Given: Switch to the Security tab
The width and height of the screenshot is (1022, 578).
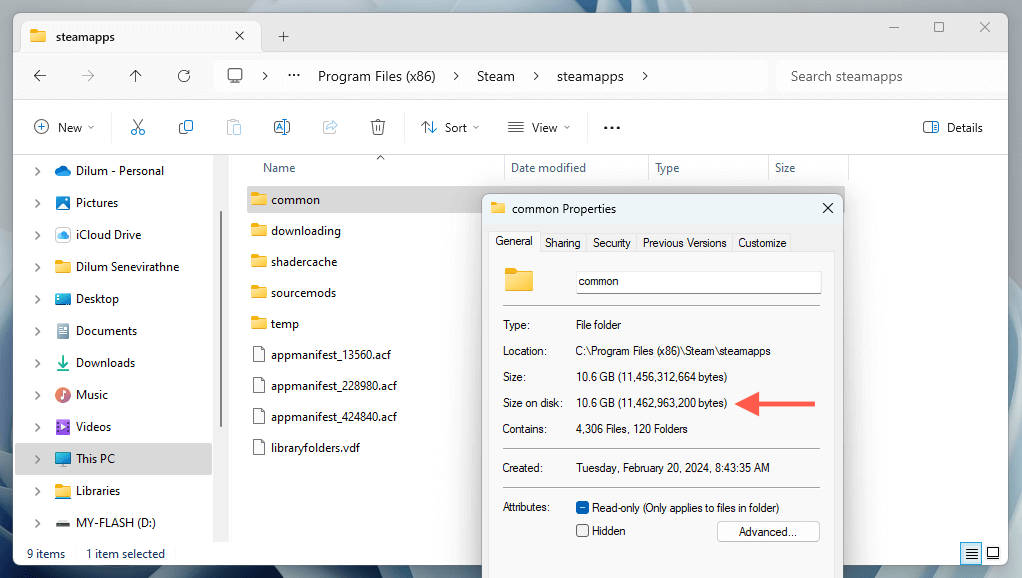Looking at the screenshot, I should (x=611, y=243).
